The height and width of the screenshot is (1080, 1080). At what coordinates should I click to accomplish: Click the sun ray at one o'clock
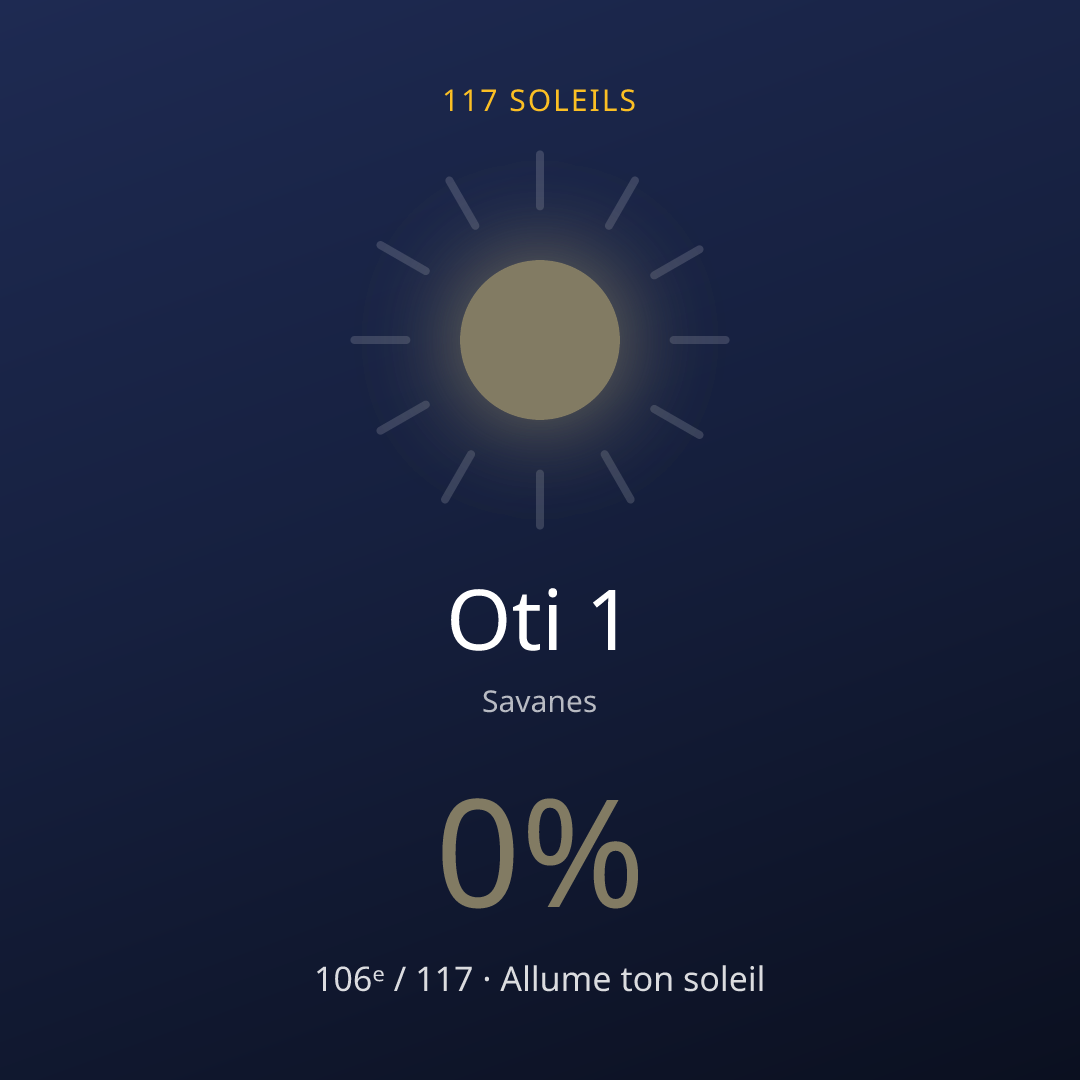click(x=622, y=203)
